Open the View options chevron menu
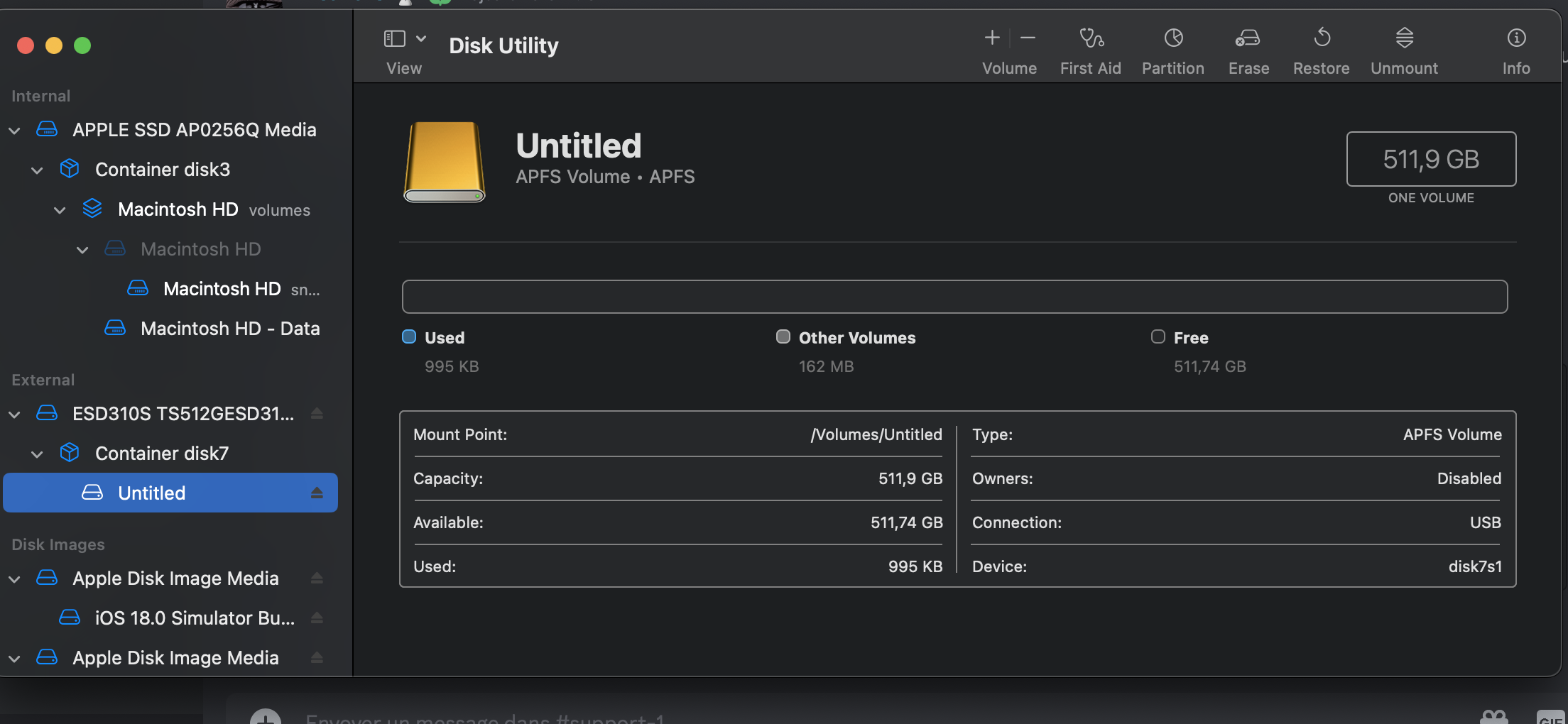 click(421, 38)
